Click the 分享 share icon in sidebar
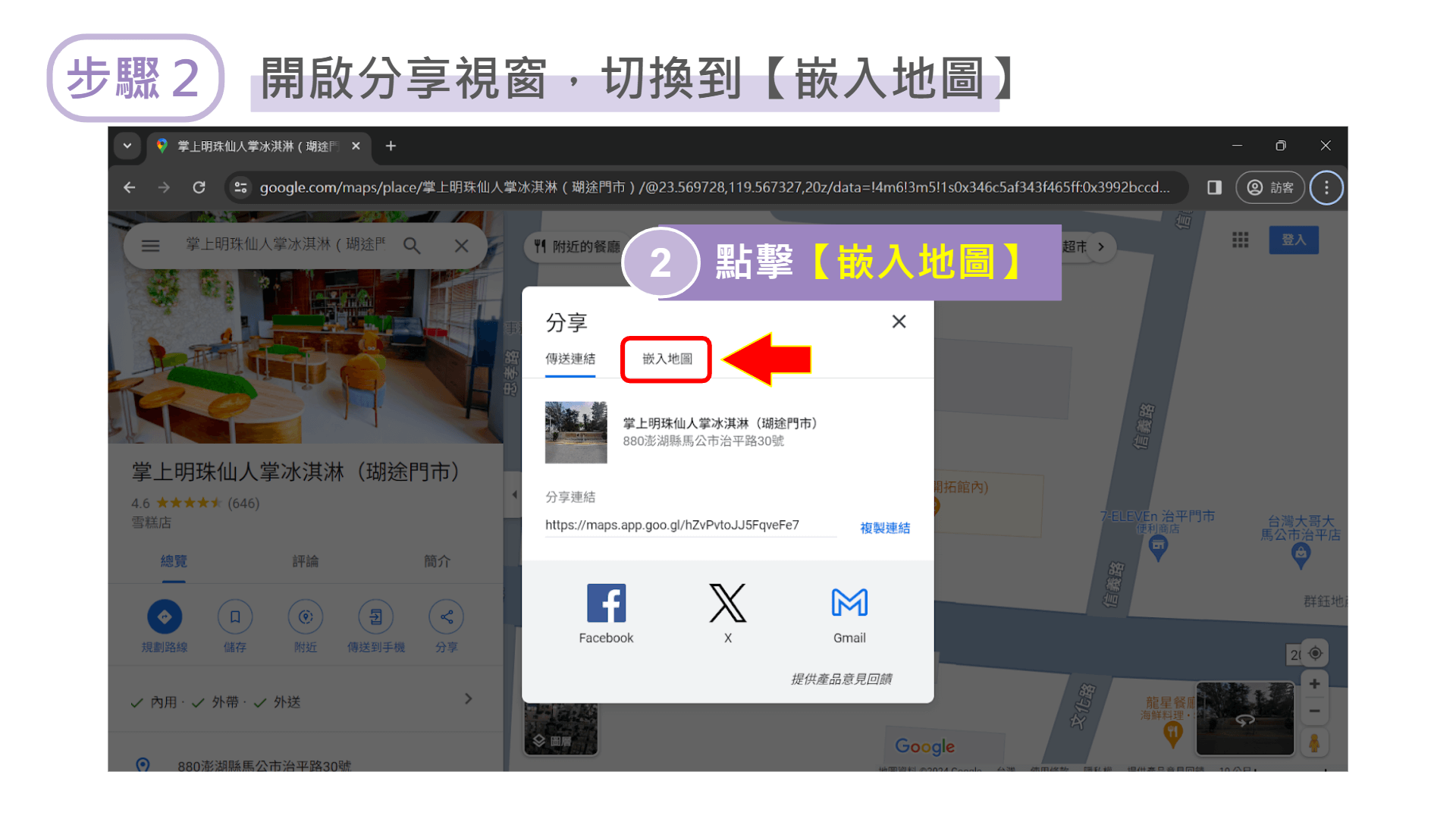 [447, 617]
